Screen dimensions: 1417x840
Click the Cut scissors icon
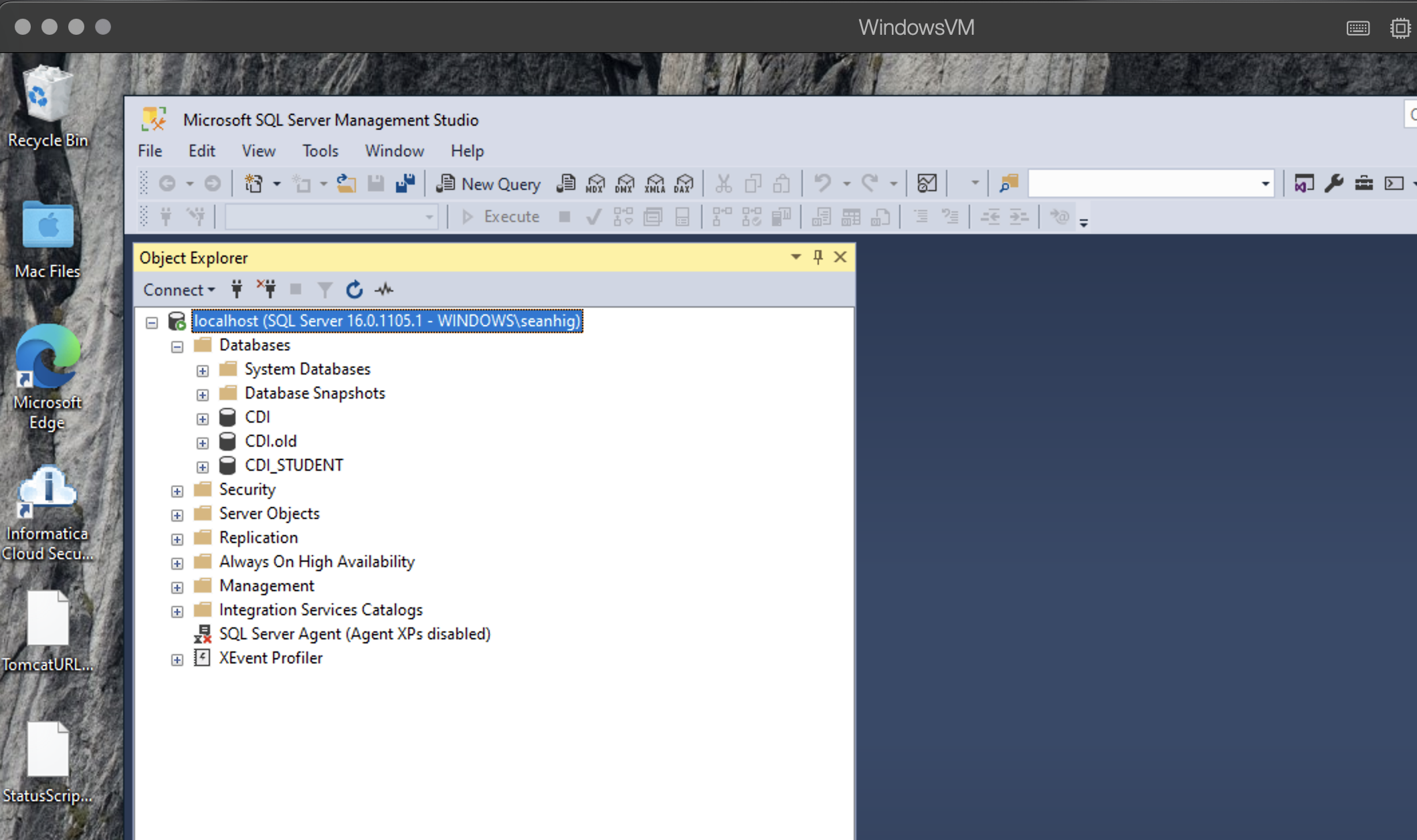[x=723, y=183]
